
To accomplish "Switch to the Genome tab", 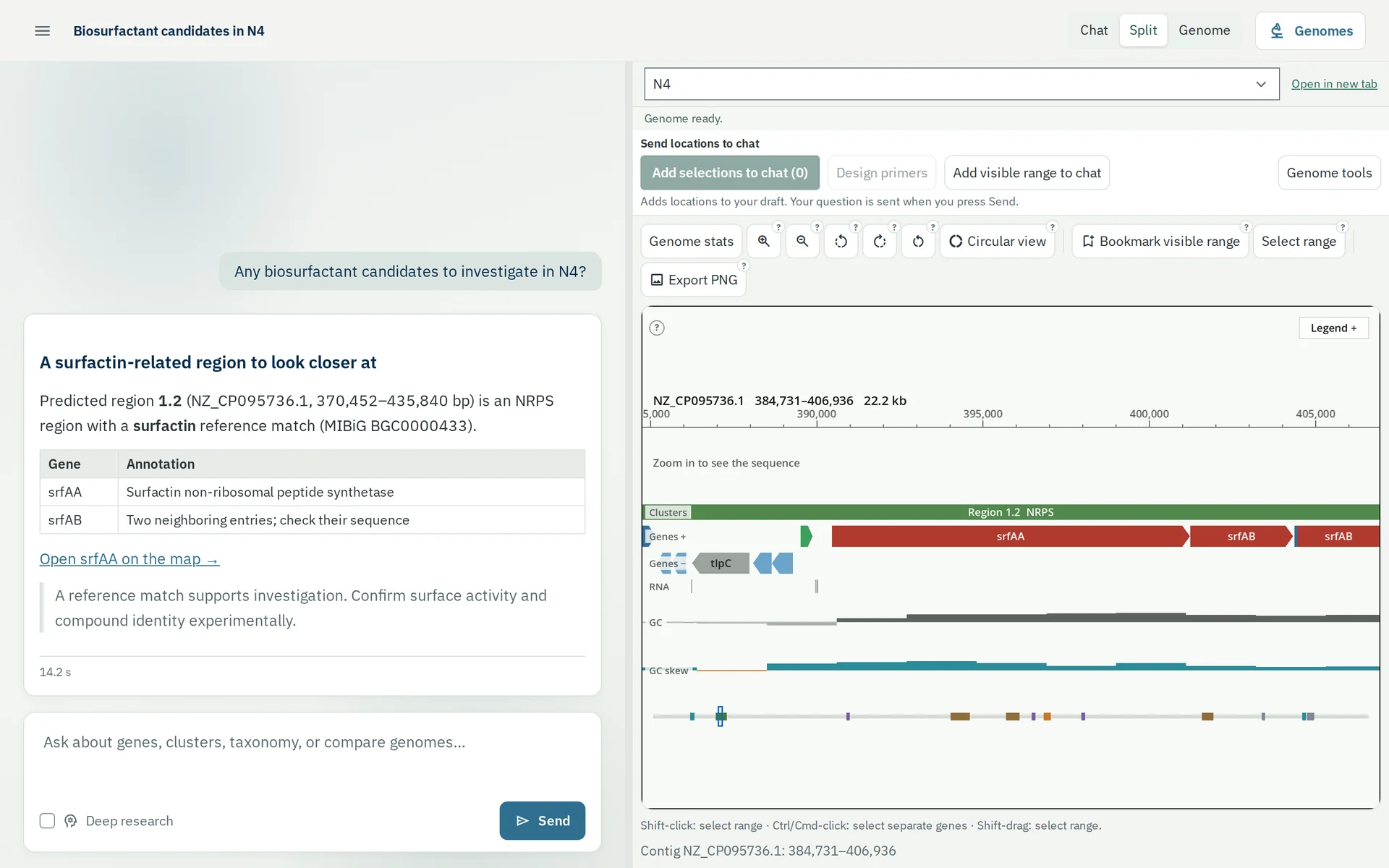I will [1204, 30].
